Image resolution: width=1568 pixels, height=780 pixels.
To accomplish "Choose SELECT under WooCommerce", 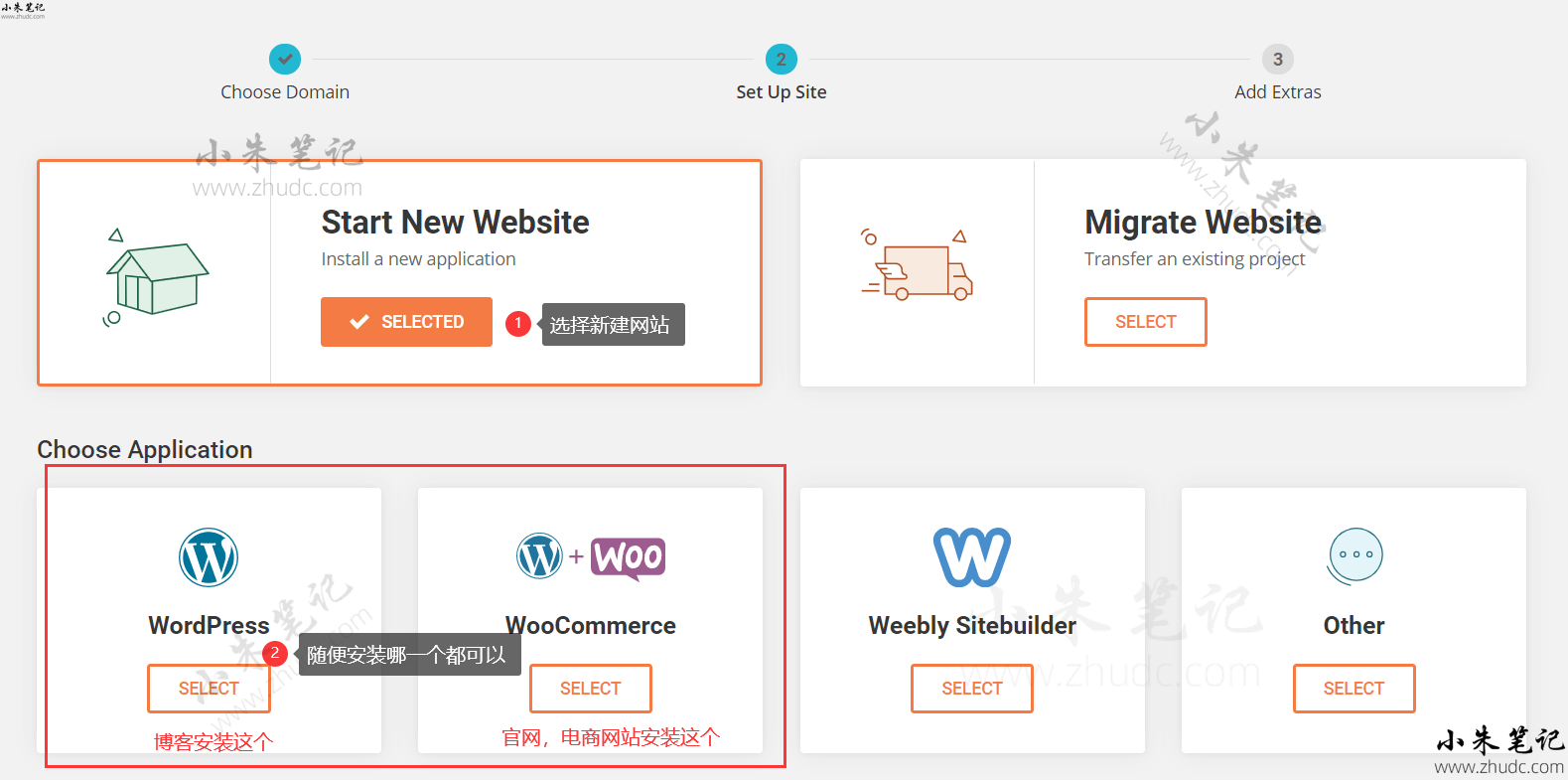I will pyautogui.click(x=590, y=689).
